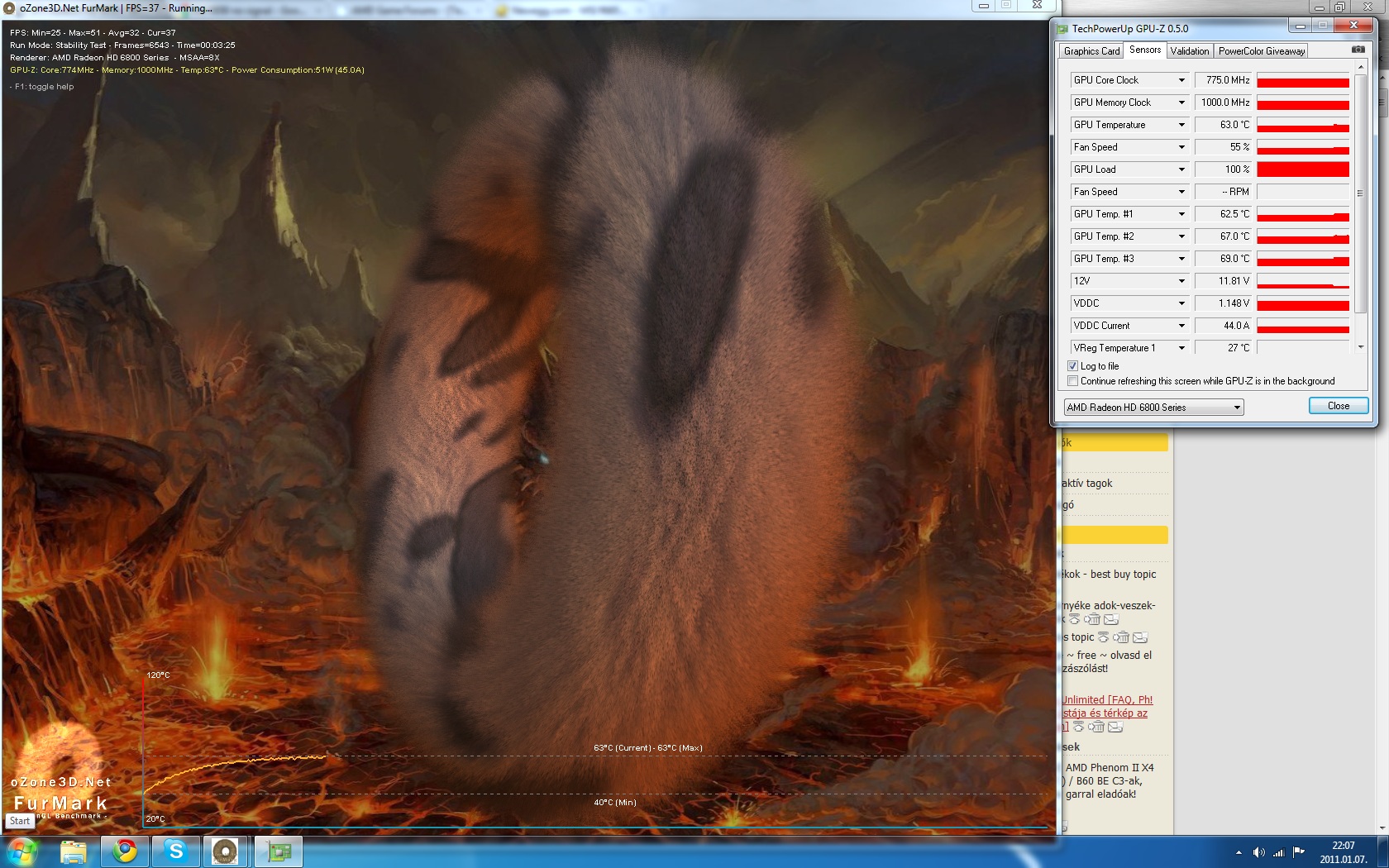Click network signal tray icon
This screenshot has height=868, width=1389.
pos(1278,852)
